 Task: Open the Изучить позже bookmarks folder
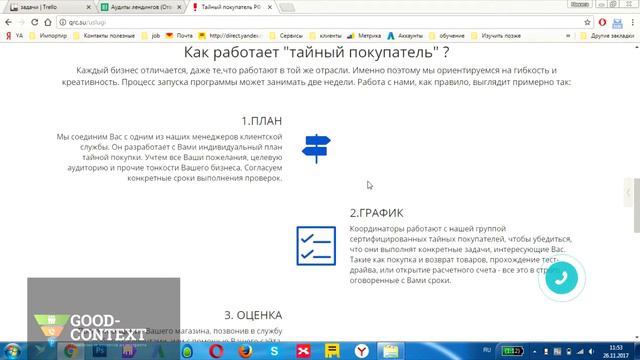coord(496,36)
